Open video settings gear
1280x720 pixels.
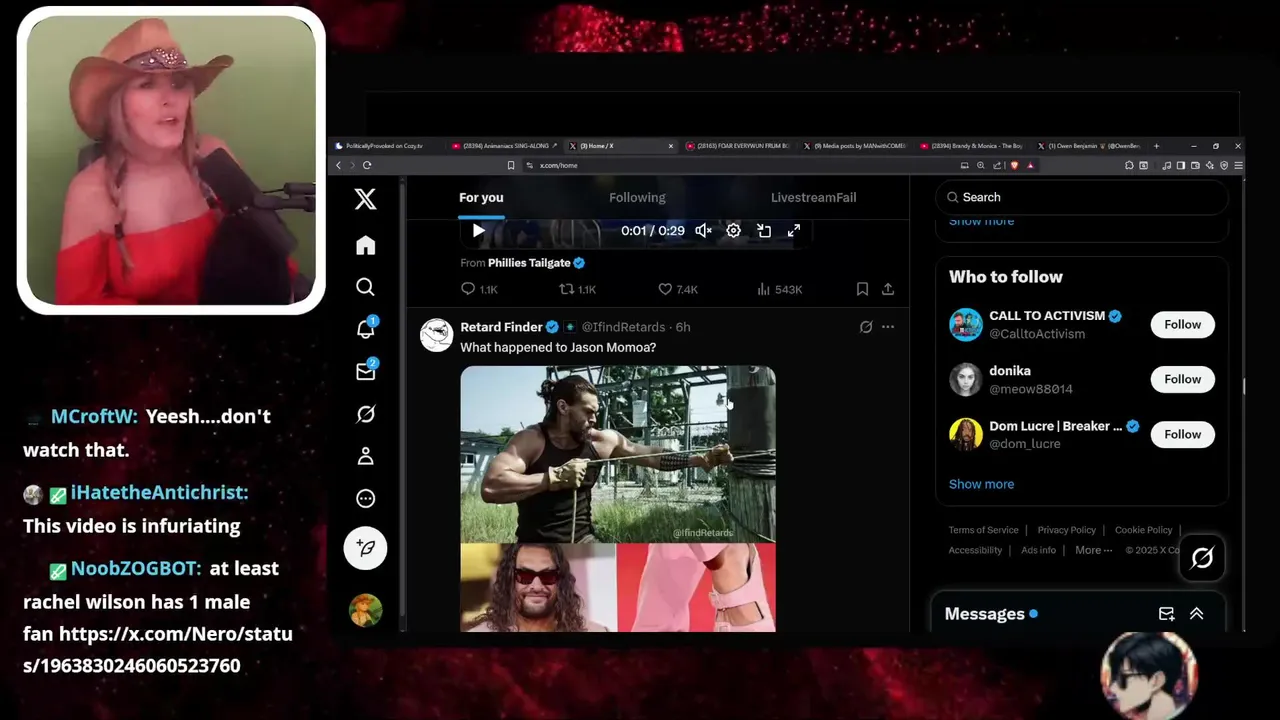[733, 231]
